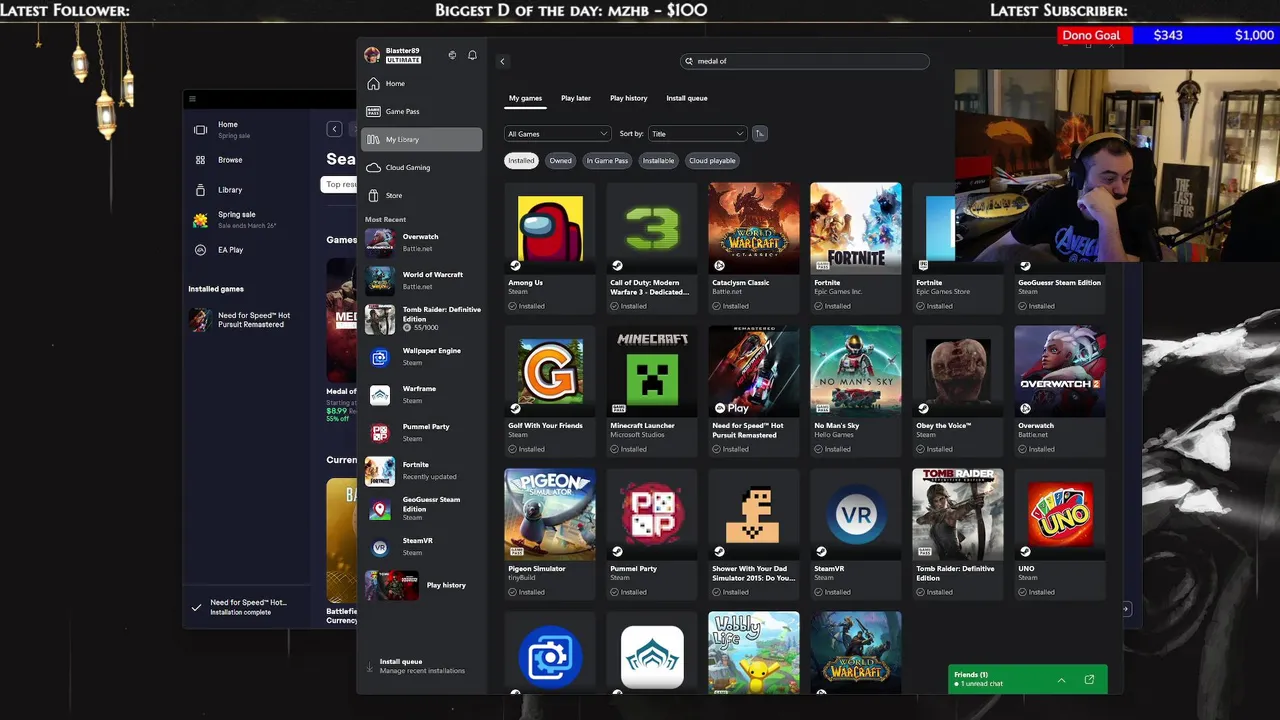
Task: Click the Need for Speed installation complete notification
Action: tap(247, 607)
